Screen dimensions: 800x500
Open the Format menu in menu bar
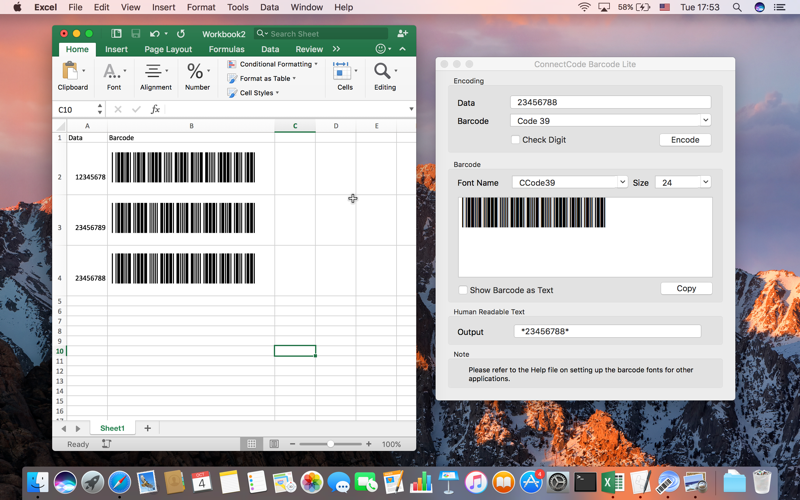(x=201, y=7)
